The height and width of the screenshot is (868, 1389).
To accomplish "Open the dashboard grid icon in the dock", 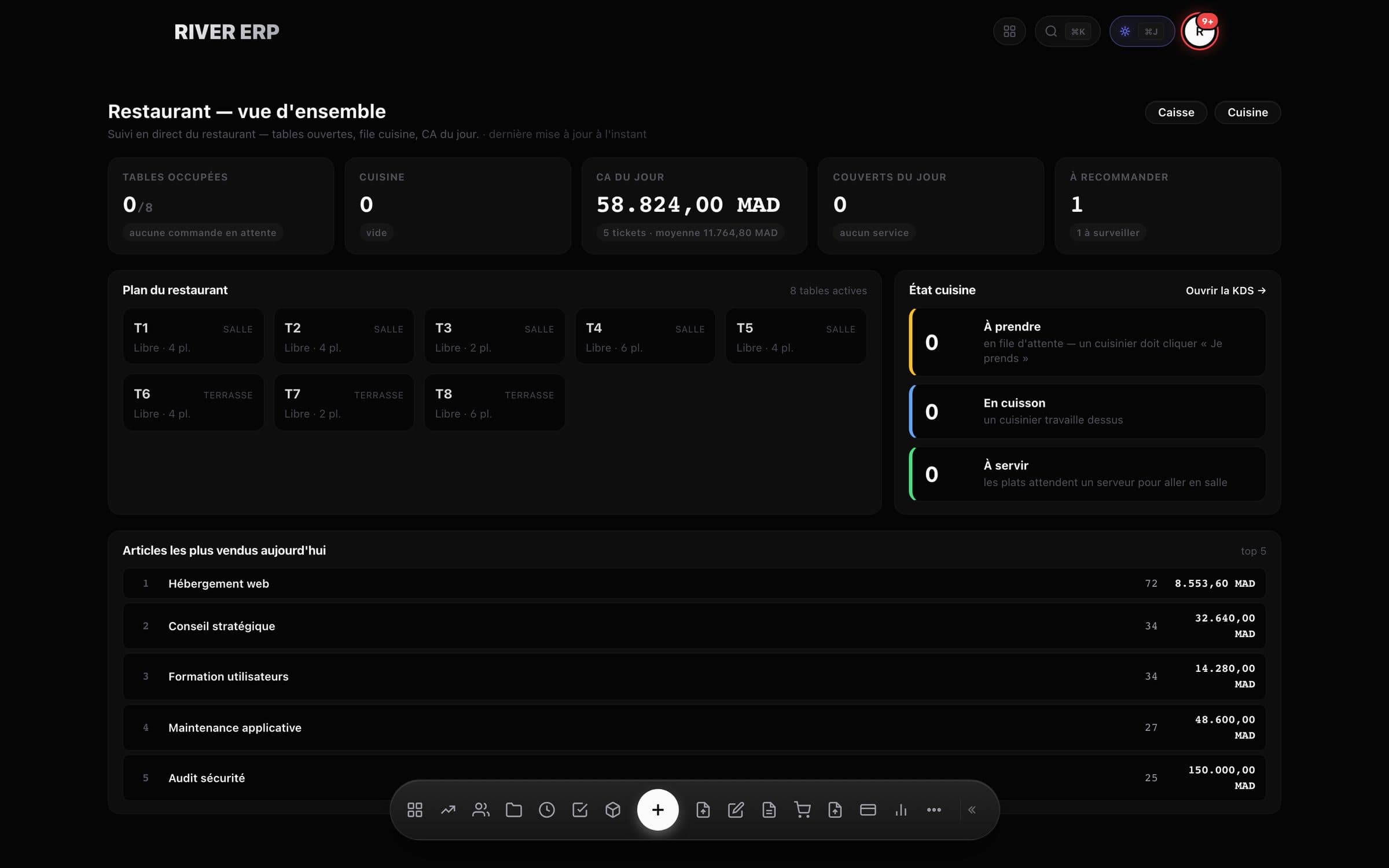I will 415,810.
